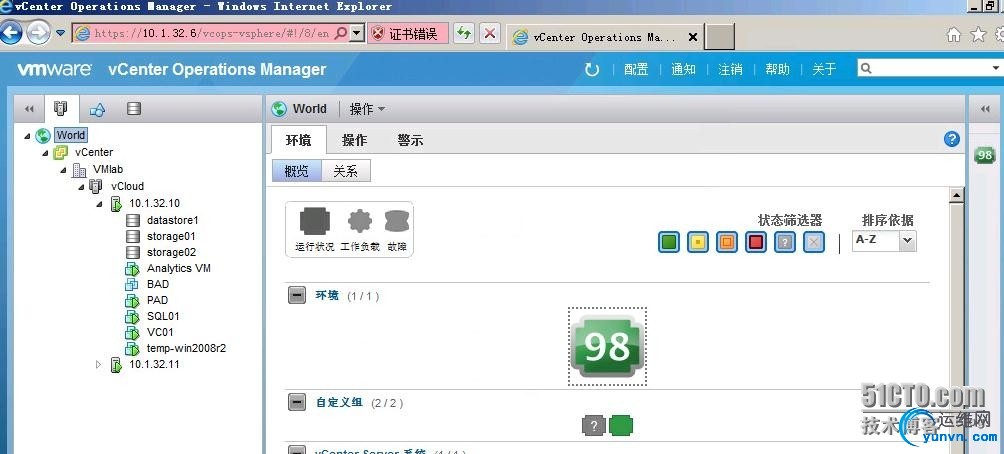Screen dimensions: 1004x454
Task: Switch to the 环境 environment tab
Action: click(x=298, y=140)
